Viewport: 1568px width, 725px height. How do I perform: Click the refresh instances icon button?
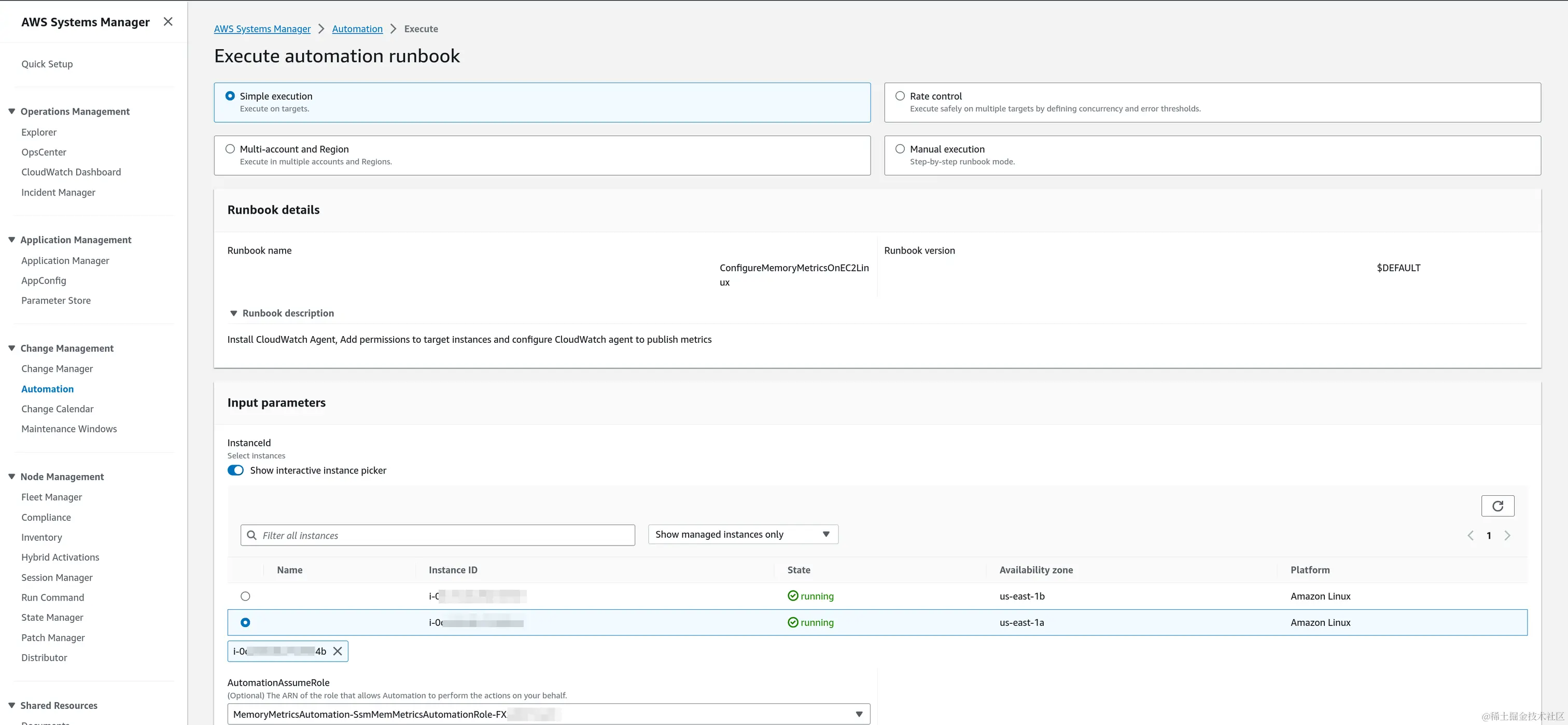tap(1497, 506)
